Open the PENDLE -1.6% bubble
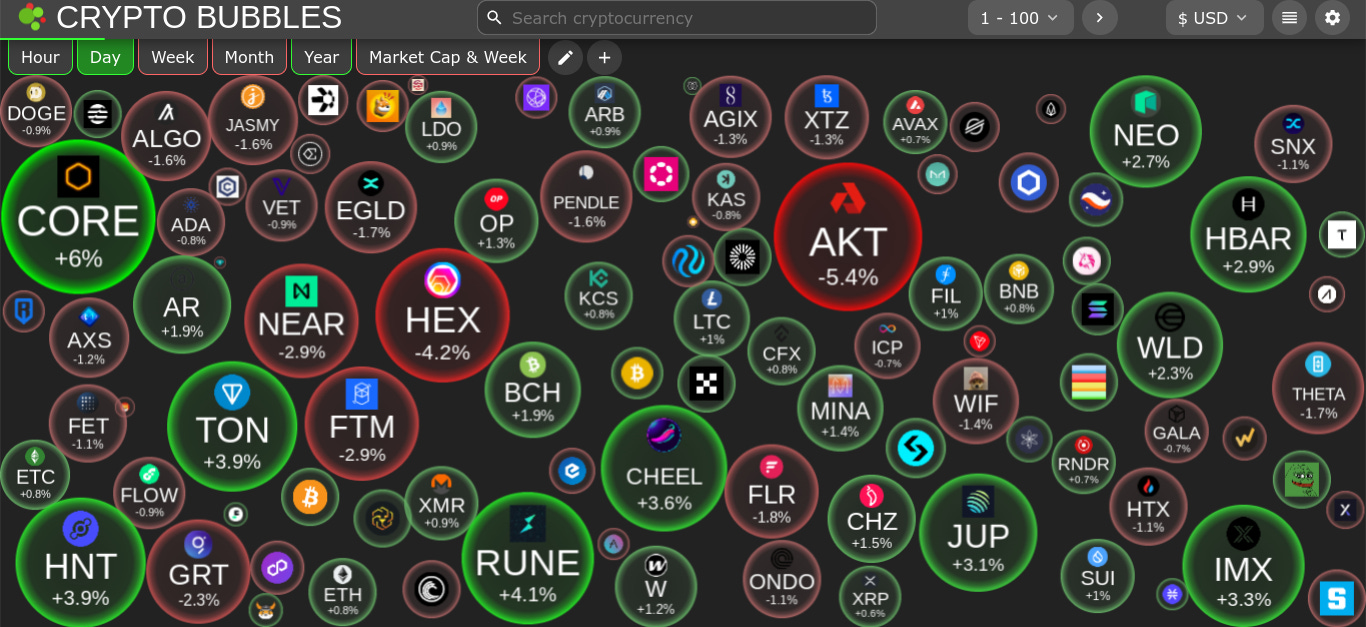 pos(586,196)
